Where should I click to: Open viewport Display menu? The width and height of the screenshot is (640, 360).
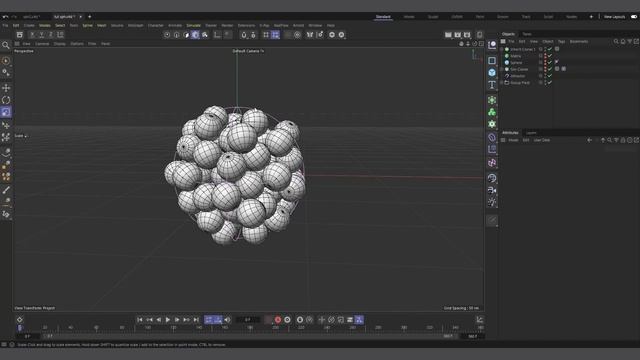click(x=60, y=44)
